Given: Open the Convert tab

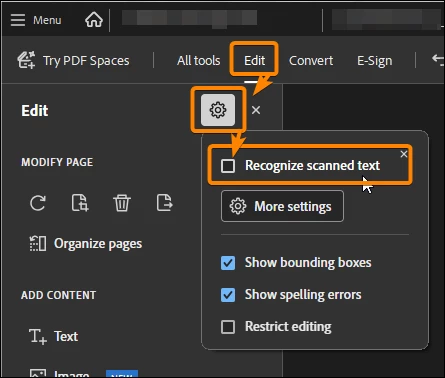Looking at the screenshot, I should [x=311, y=61].
